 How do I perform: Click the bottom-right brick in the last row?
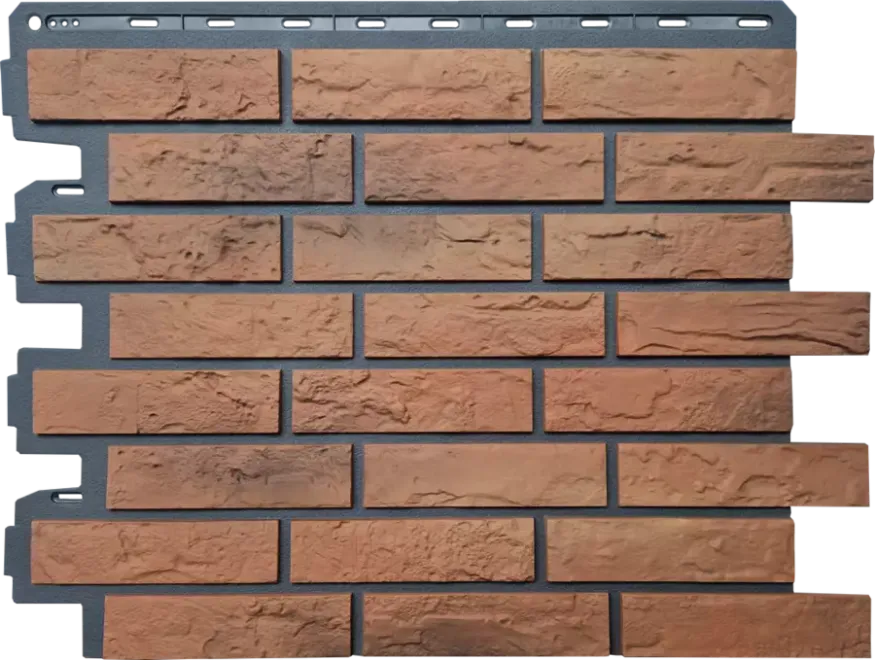[746, 625]
